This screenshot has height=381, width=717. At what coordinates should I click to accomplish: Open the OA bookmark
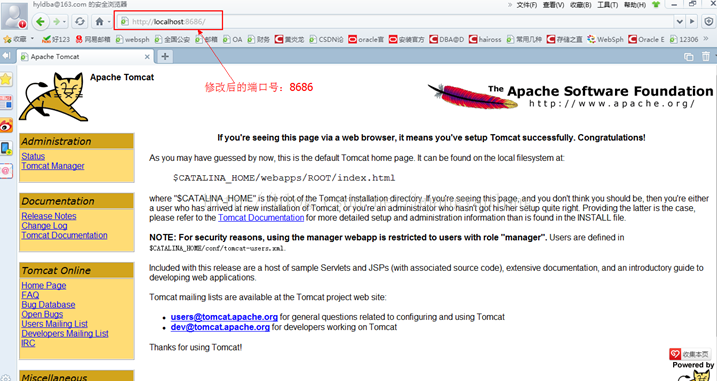tap(233, 39)
